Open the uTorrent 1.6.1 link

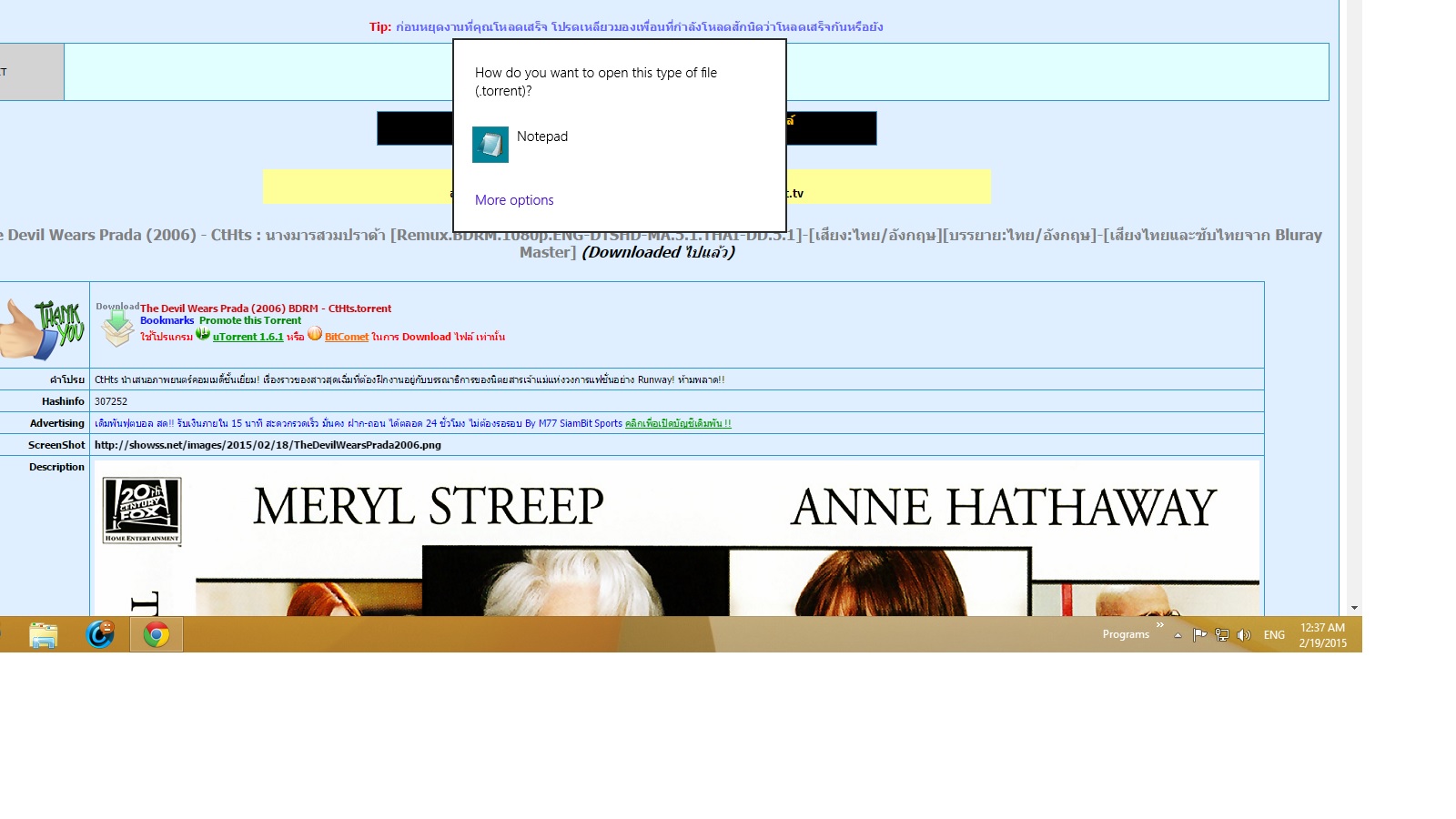[x=248, y=337]
